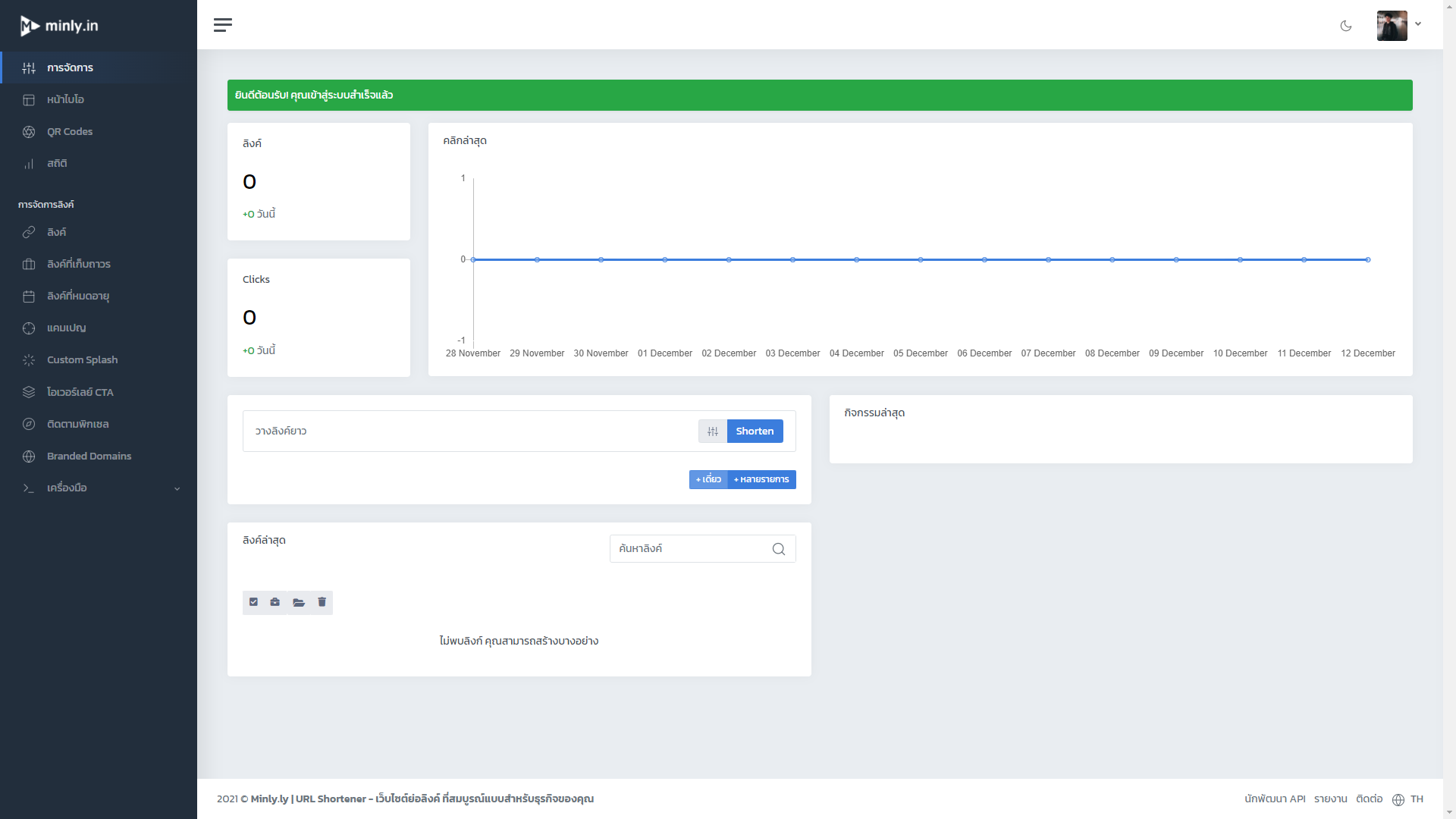The height and width of the screenshot is (819, 1456).
Task: Open QR Codes in sidebar
Action: (x=70, y=131)
